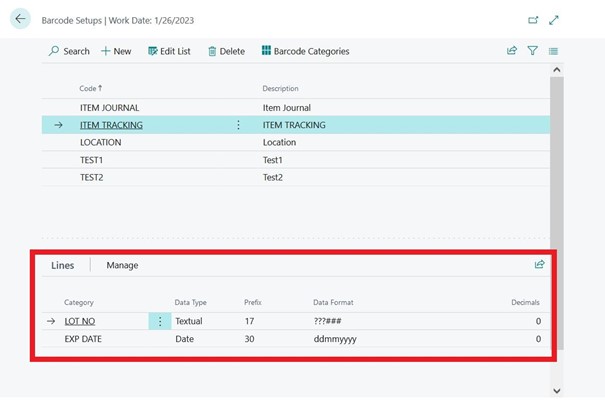Edit the ddmmyyyy data format cell
This screenshot has width=605, height=410.
click(334, 339)
